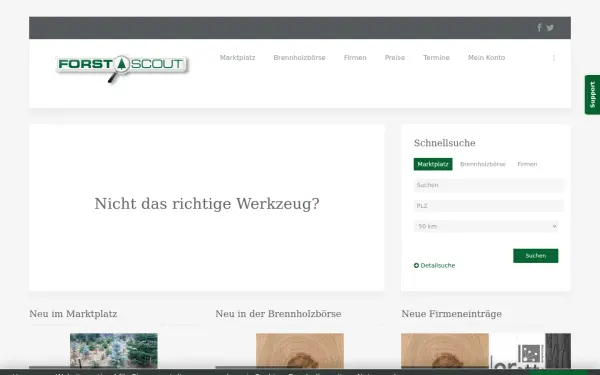Open the Mein Konto navigation menu

click(486, 57)
